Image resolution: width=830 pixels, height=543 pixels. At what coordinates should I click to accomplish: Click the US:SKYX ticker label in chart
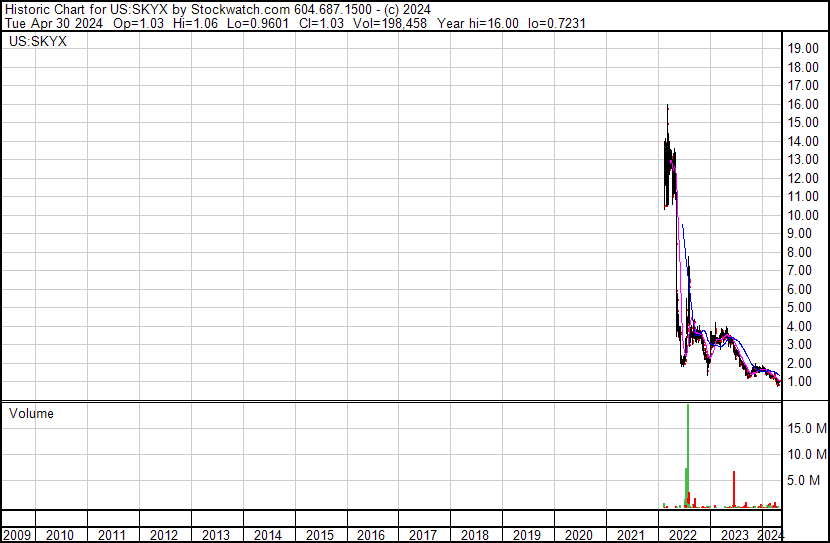pos(32,43)
